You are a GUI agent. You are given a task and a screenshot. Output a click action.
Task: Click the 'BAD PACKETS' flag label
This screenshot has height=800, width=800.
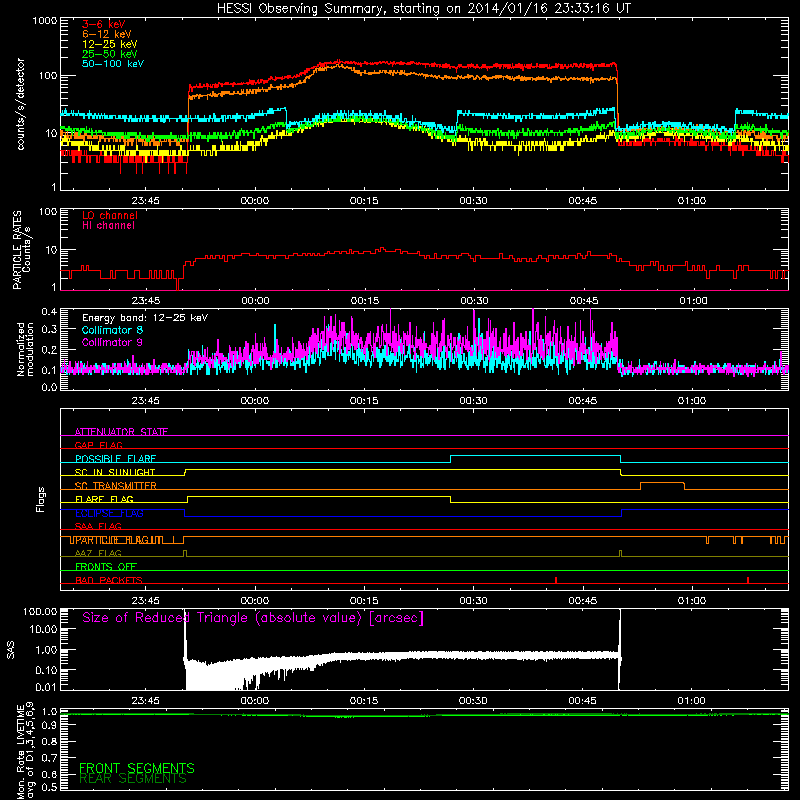click(109, 580)
